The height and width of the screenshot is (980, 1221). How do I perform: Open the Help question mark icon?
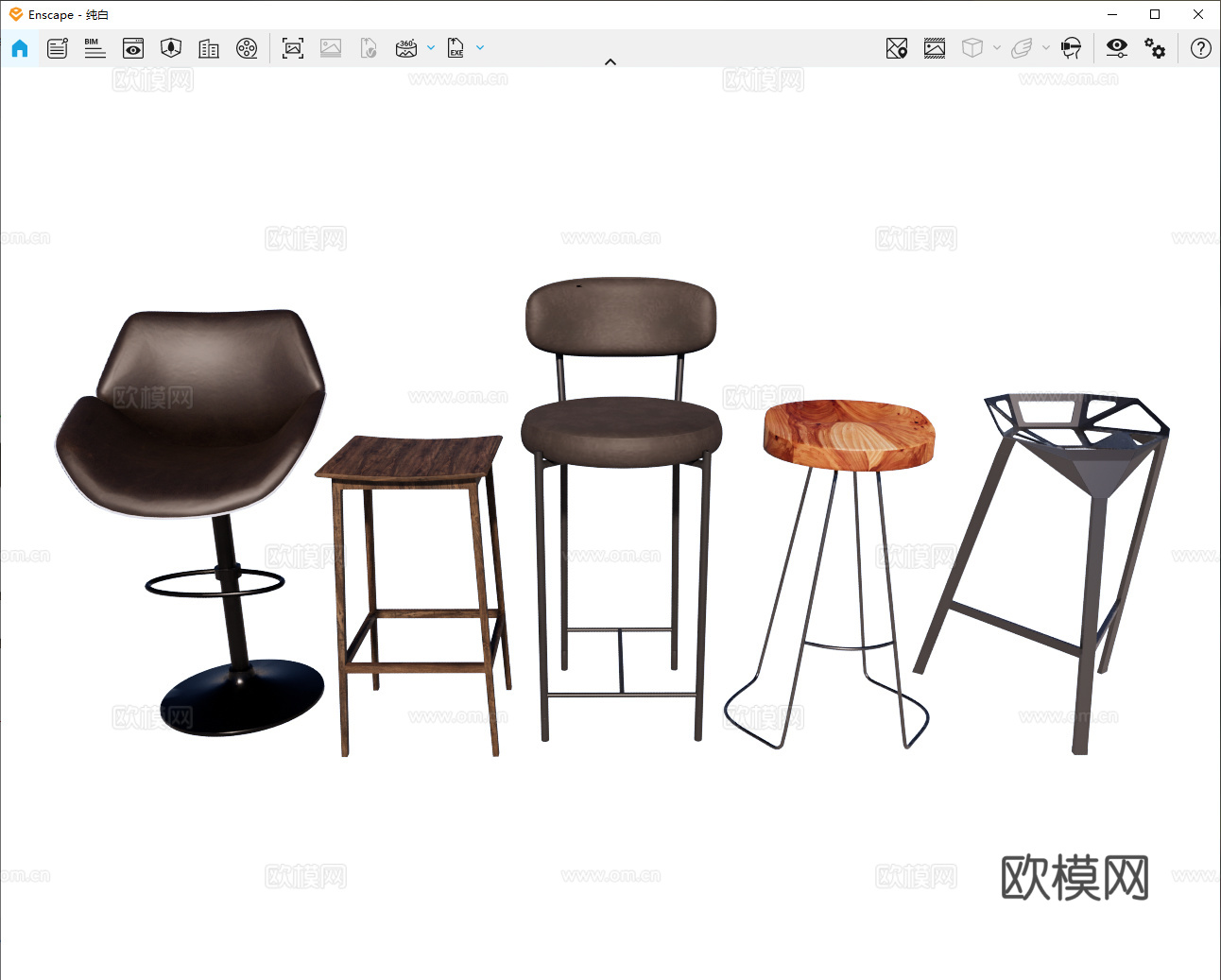point(1201,48)
